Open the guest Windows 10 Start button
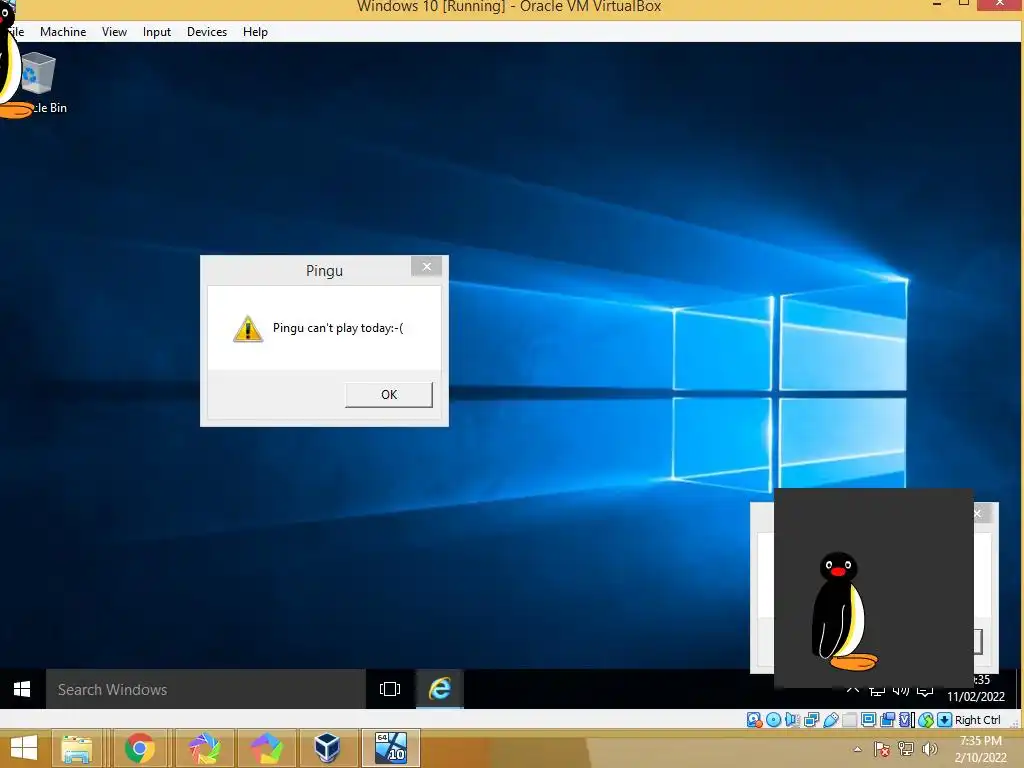The image size is (1024, 768). click(x=22, y=689)
